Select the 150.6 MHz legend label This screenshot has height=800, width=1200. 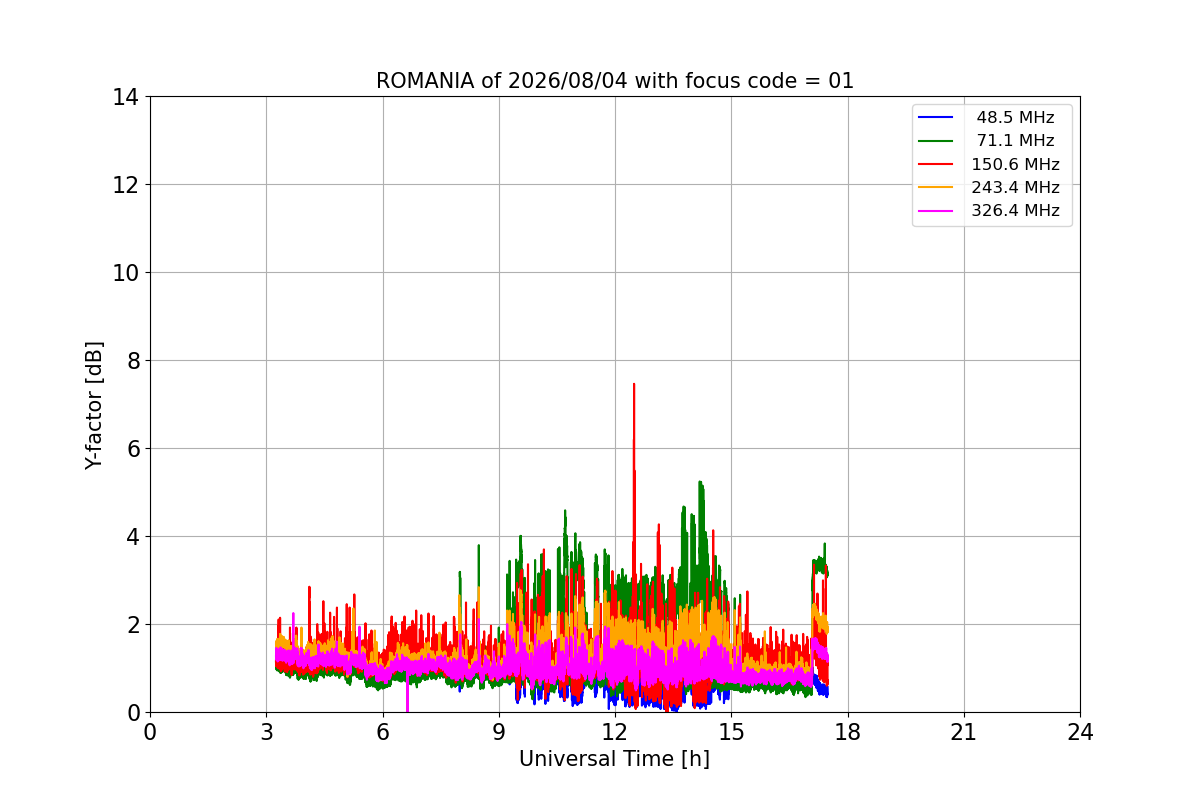tap(1015, 164)
